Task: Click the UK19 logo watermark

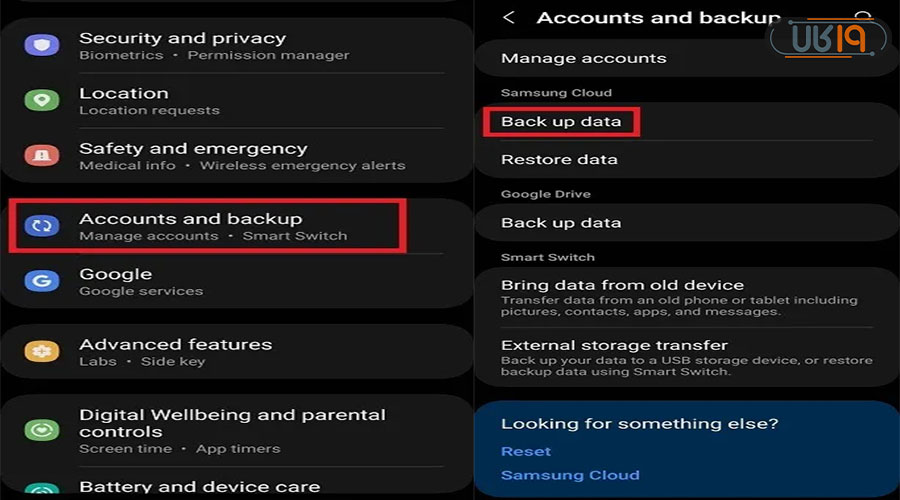Action: click(829, 38)
